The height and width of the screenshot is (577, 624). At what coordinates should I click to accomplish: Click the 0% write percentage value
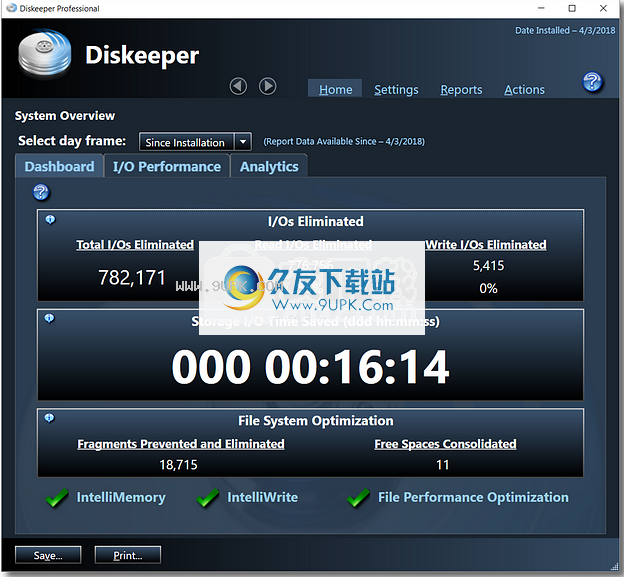coord(488,288)
